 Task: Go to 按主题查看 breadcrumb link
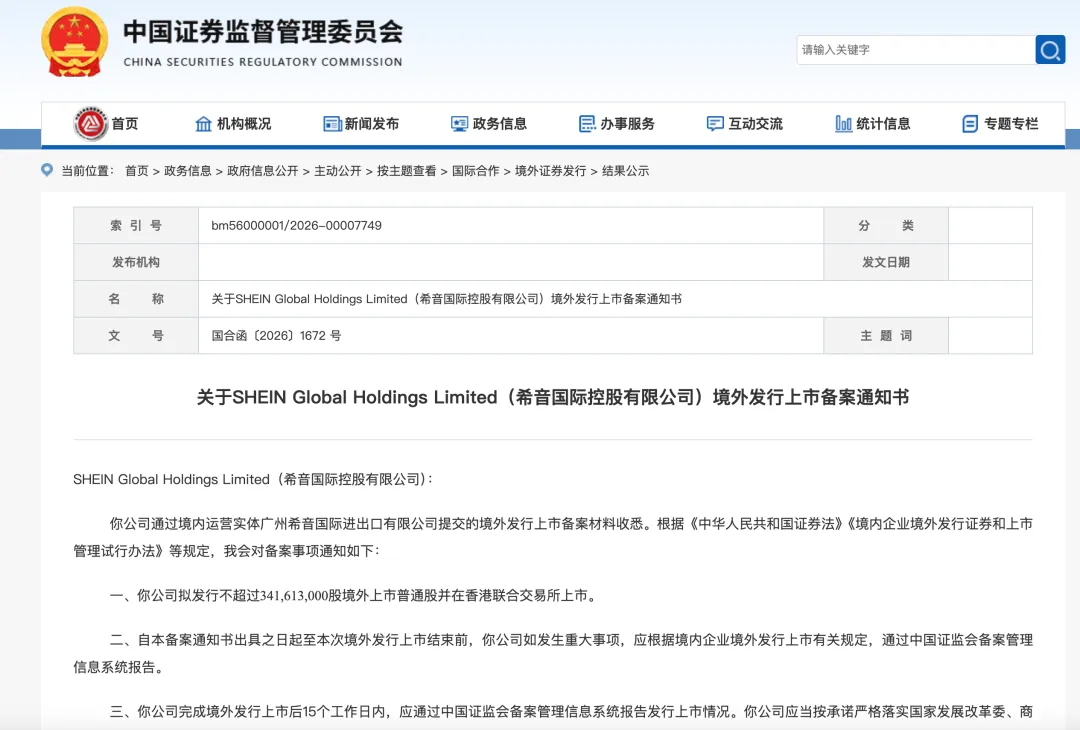[406, 171]
